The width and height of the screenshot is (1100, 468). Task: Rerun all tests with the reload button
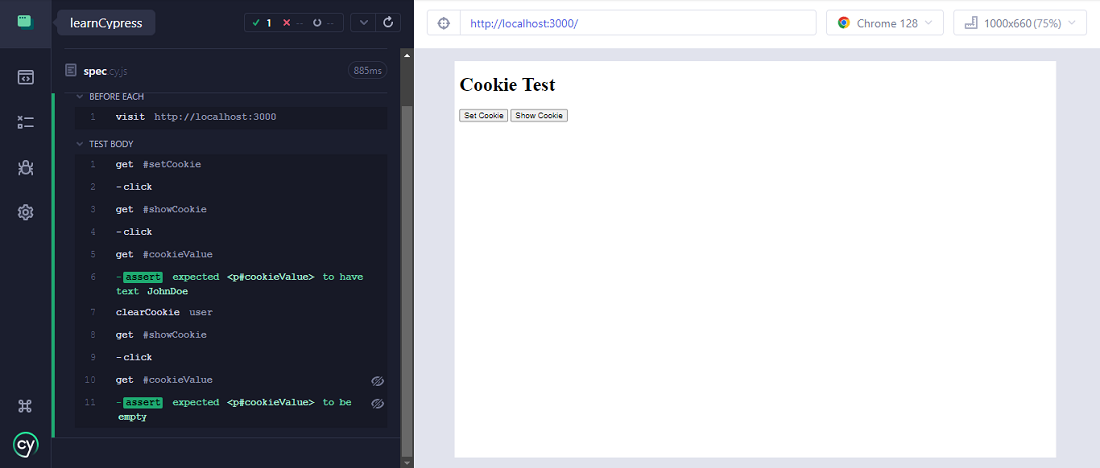tap(389, 22)
